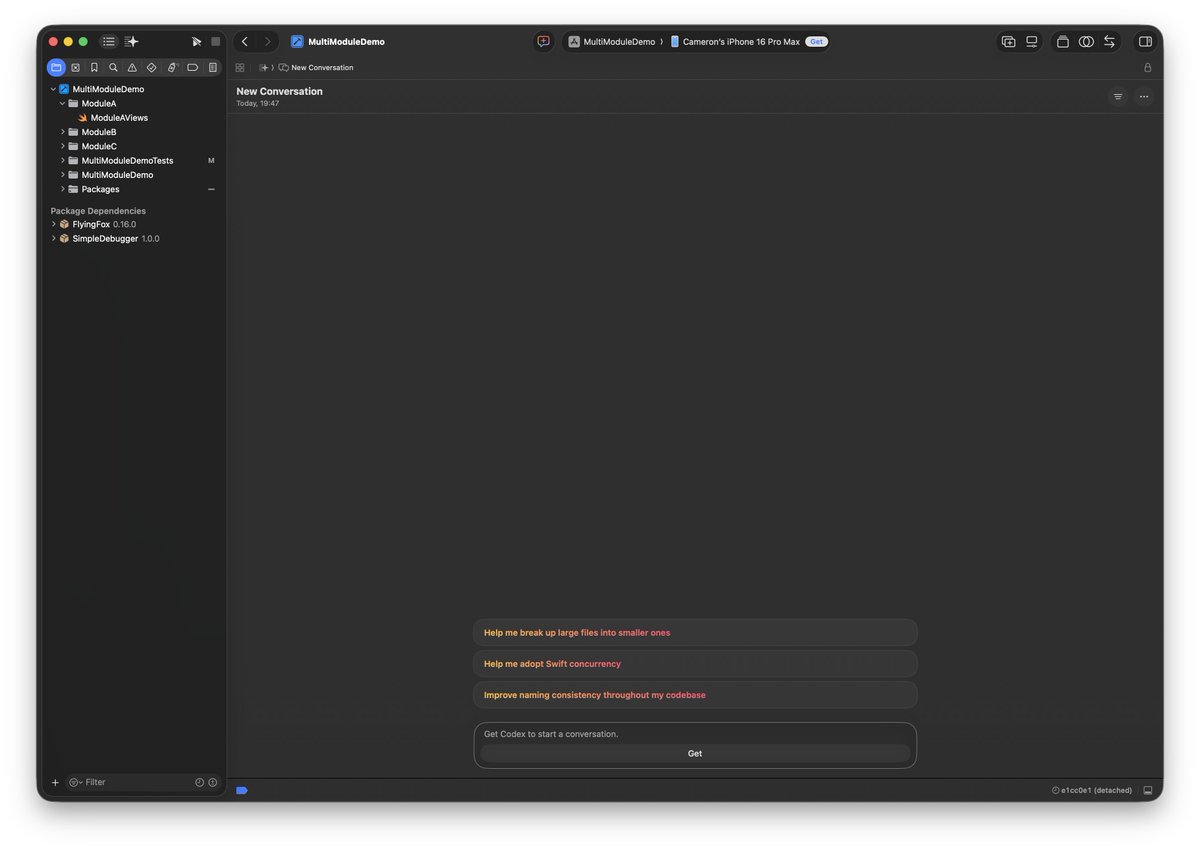Expand the Packages folder

click(62, 189)
